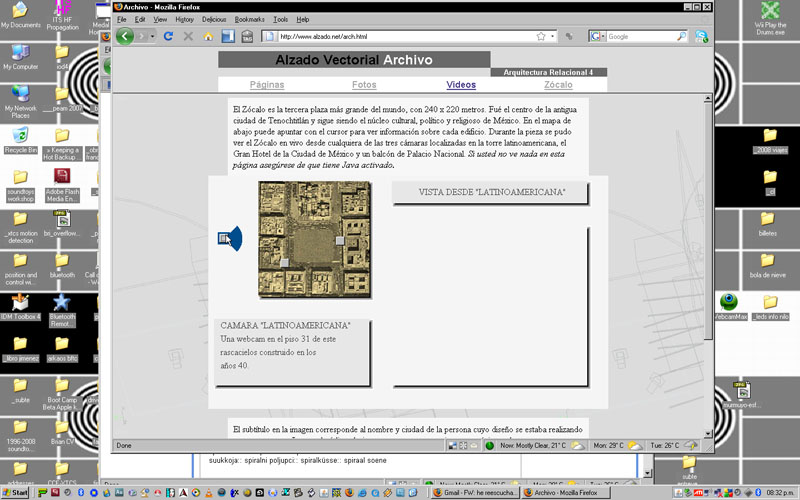Click the blue Latinoamericana camera icon
Screen dimensions: 800x500
(230, 238)
